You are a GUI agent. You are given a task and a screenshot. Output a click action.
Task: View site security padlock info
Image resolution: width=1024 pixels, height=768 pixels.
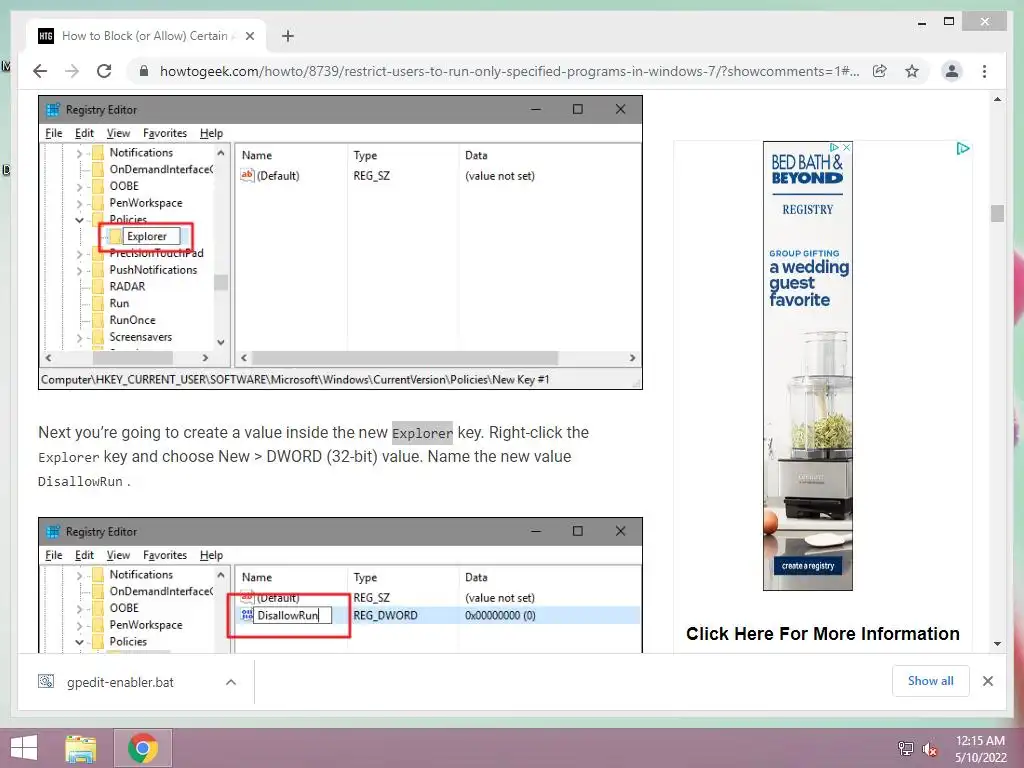144,71
